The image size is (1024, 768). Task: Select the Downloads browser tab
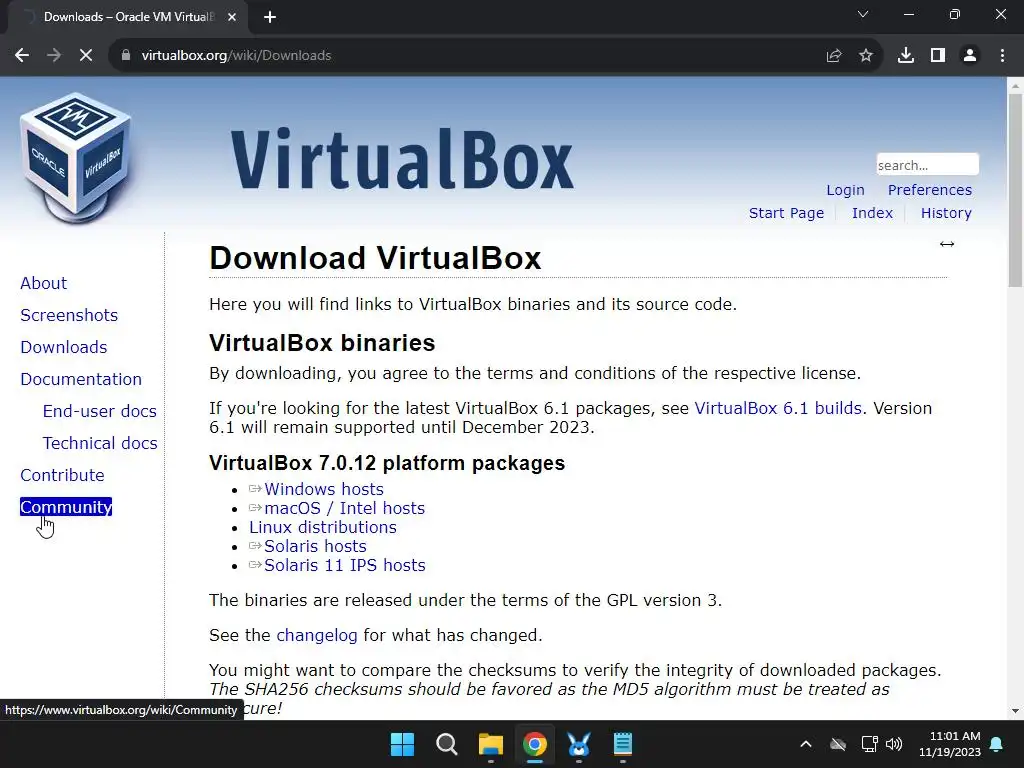coord(129,17)
